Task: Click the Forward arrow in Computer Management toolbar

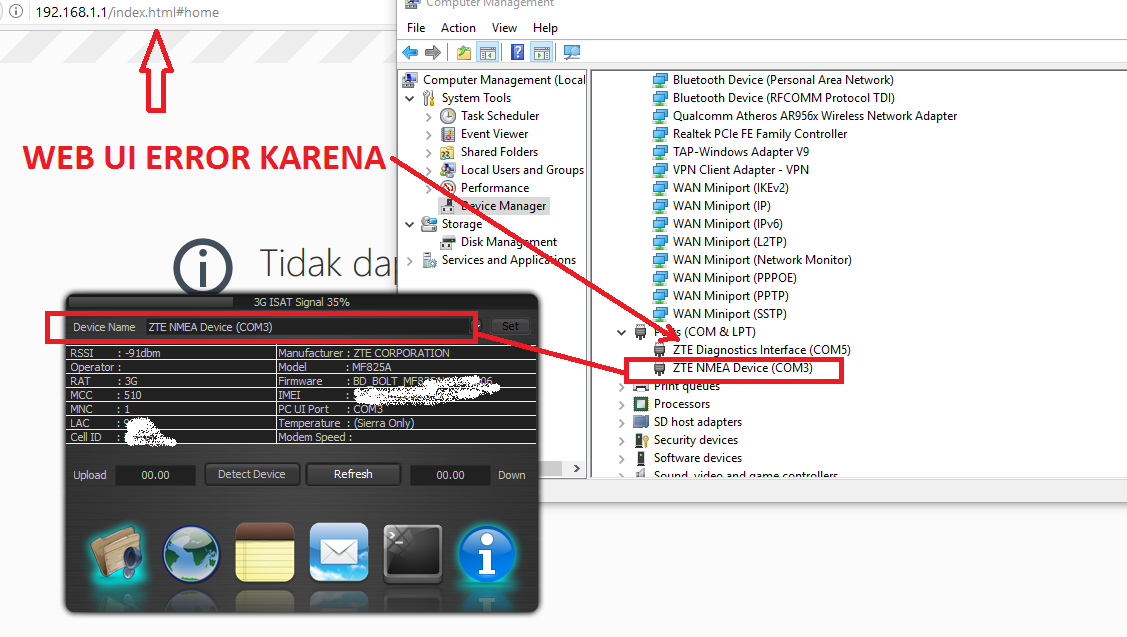Action: pos(433,52)
